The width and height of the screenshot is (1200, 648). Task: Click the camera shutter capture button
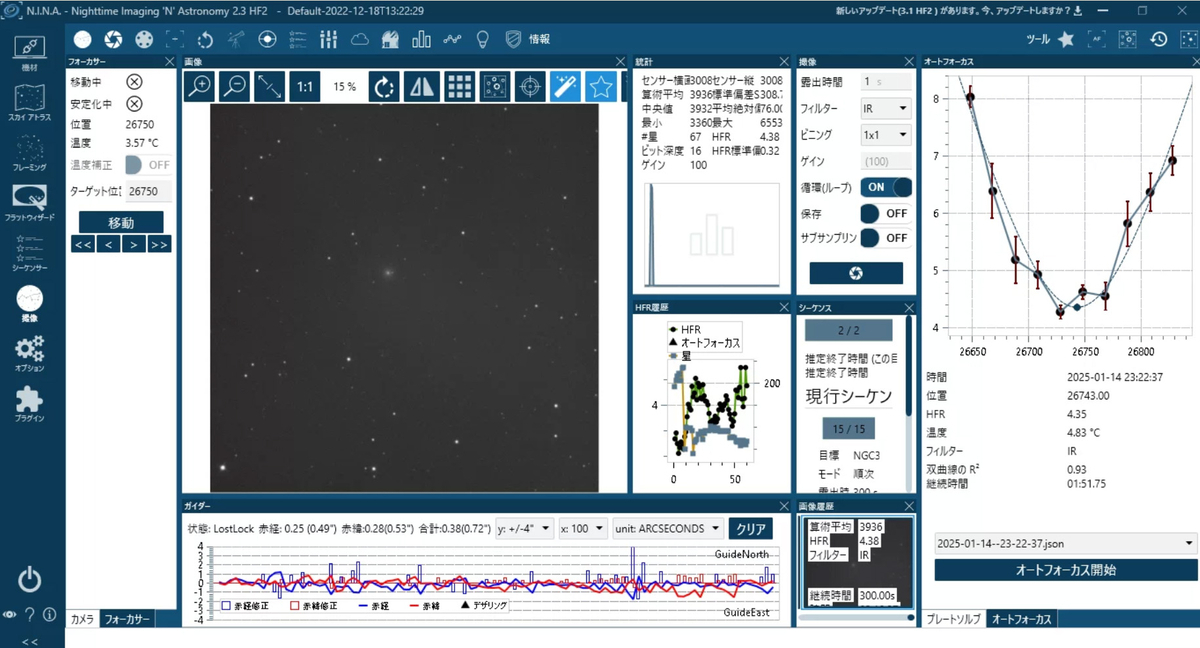856,273
